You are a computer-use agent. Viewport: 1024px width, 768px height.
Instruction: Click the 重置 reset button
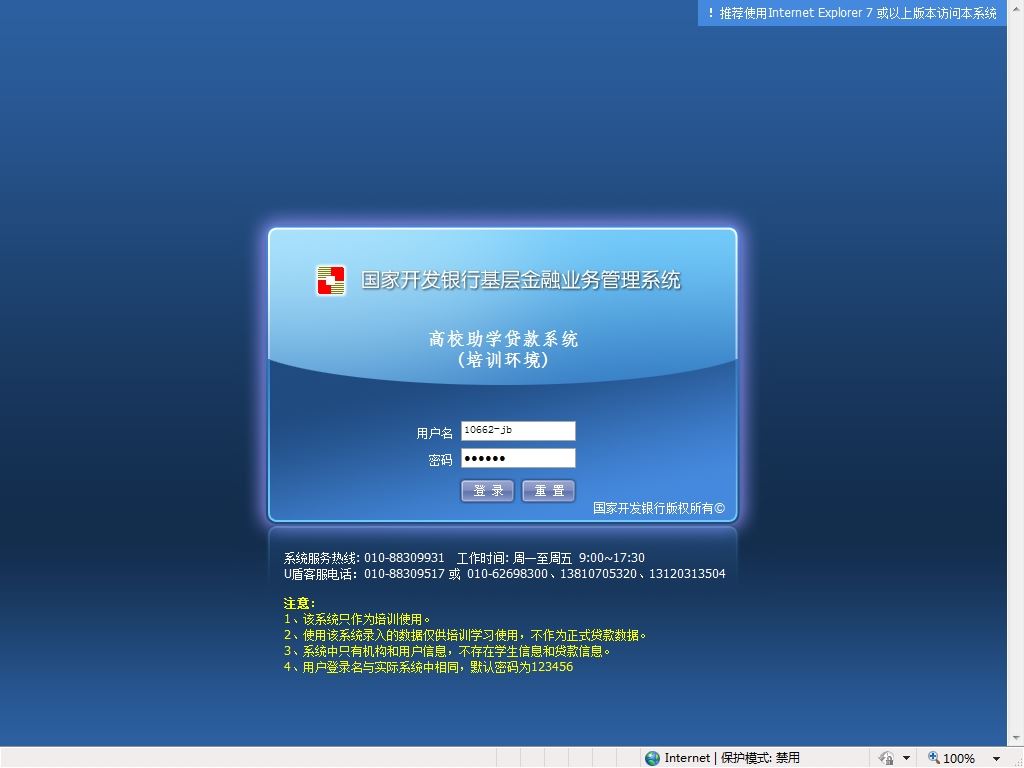pyautogui.click(x=549, y=490)
